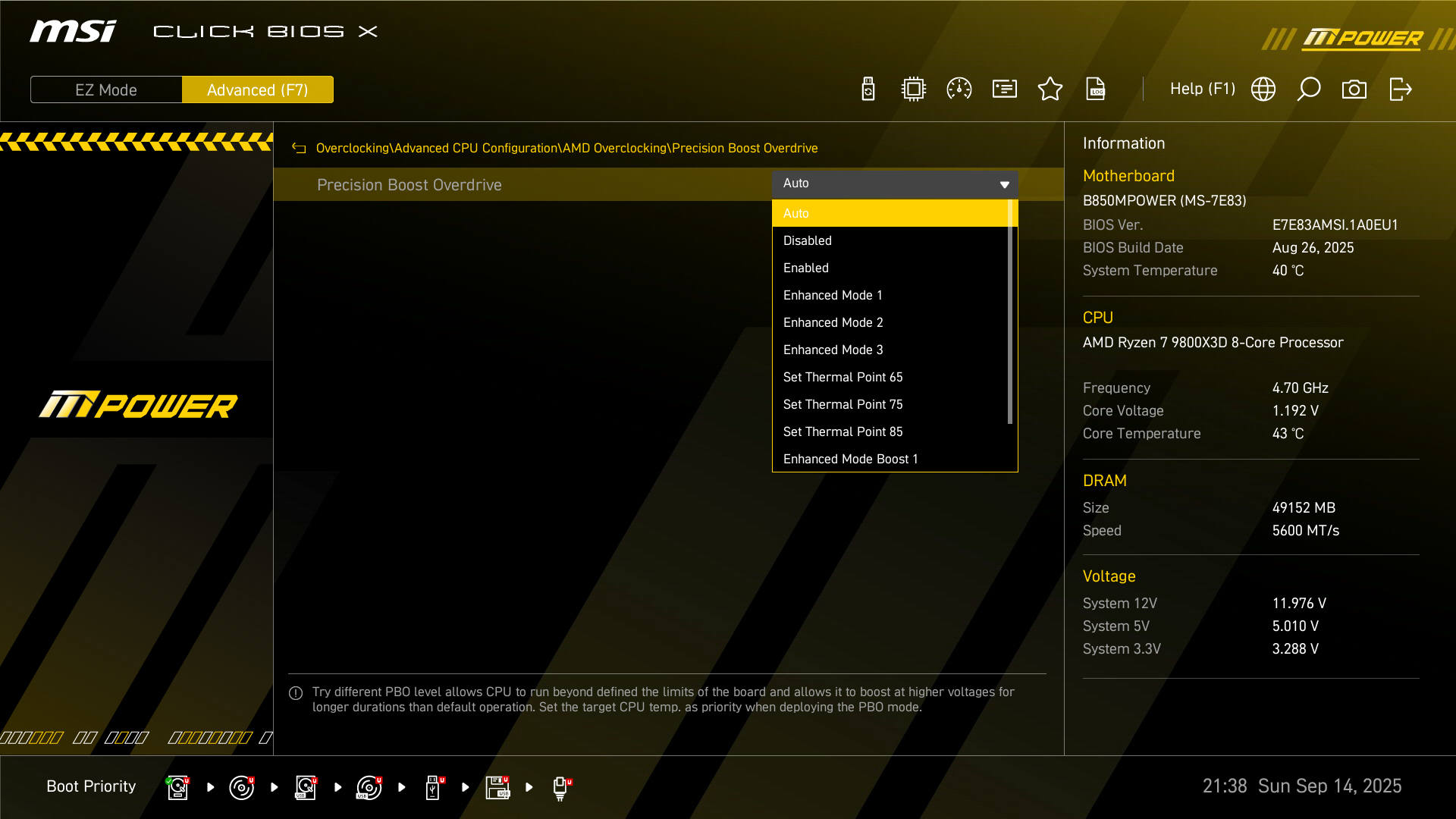This screenshot has width=1456, height=819.
Task: Click the exit door icon
Action: click(1400, 89)
